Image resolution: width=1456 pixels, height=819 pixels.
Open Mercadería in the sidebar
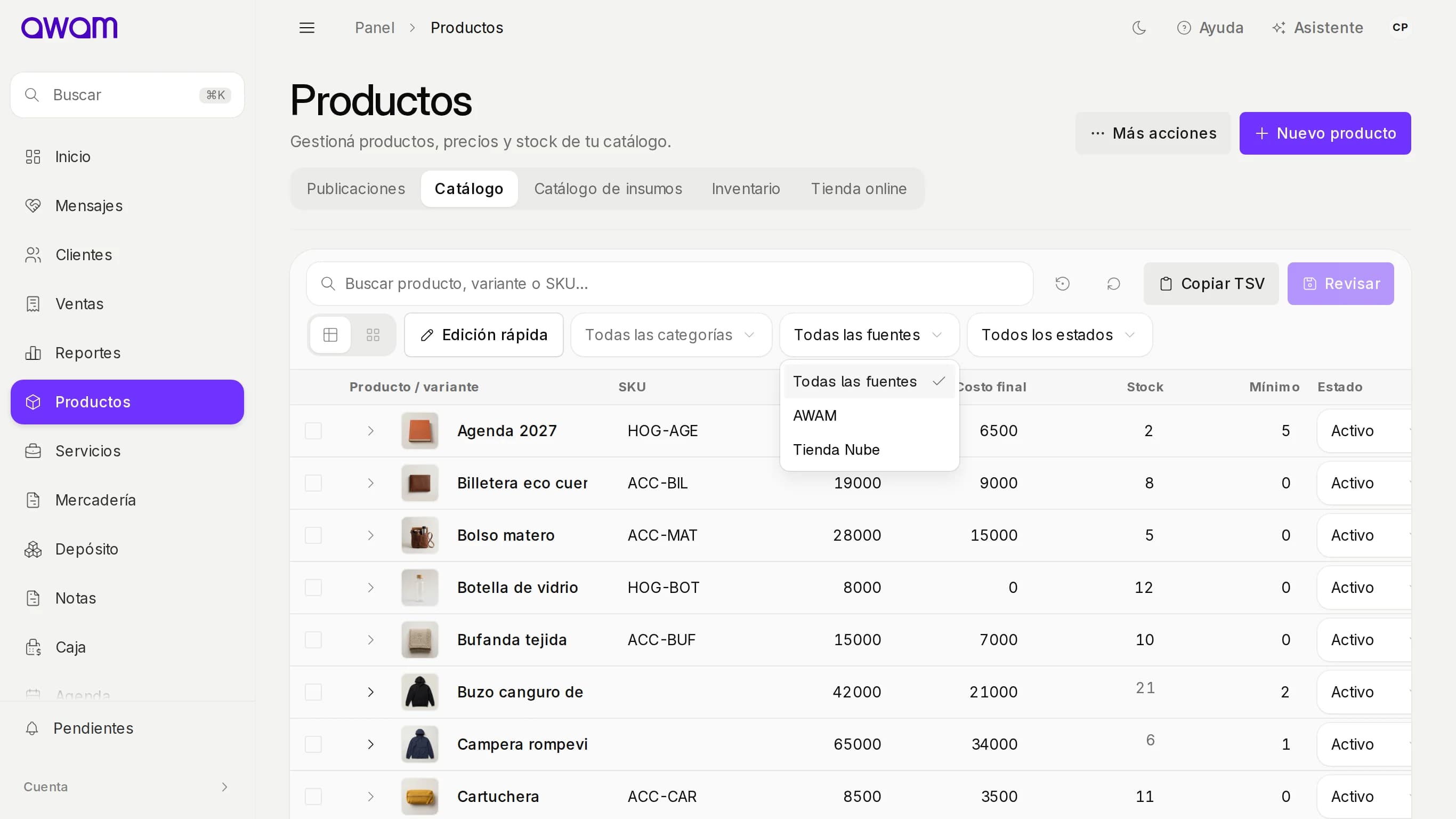(127, 500)
